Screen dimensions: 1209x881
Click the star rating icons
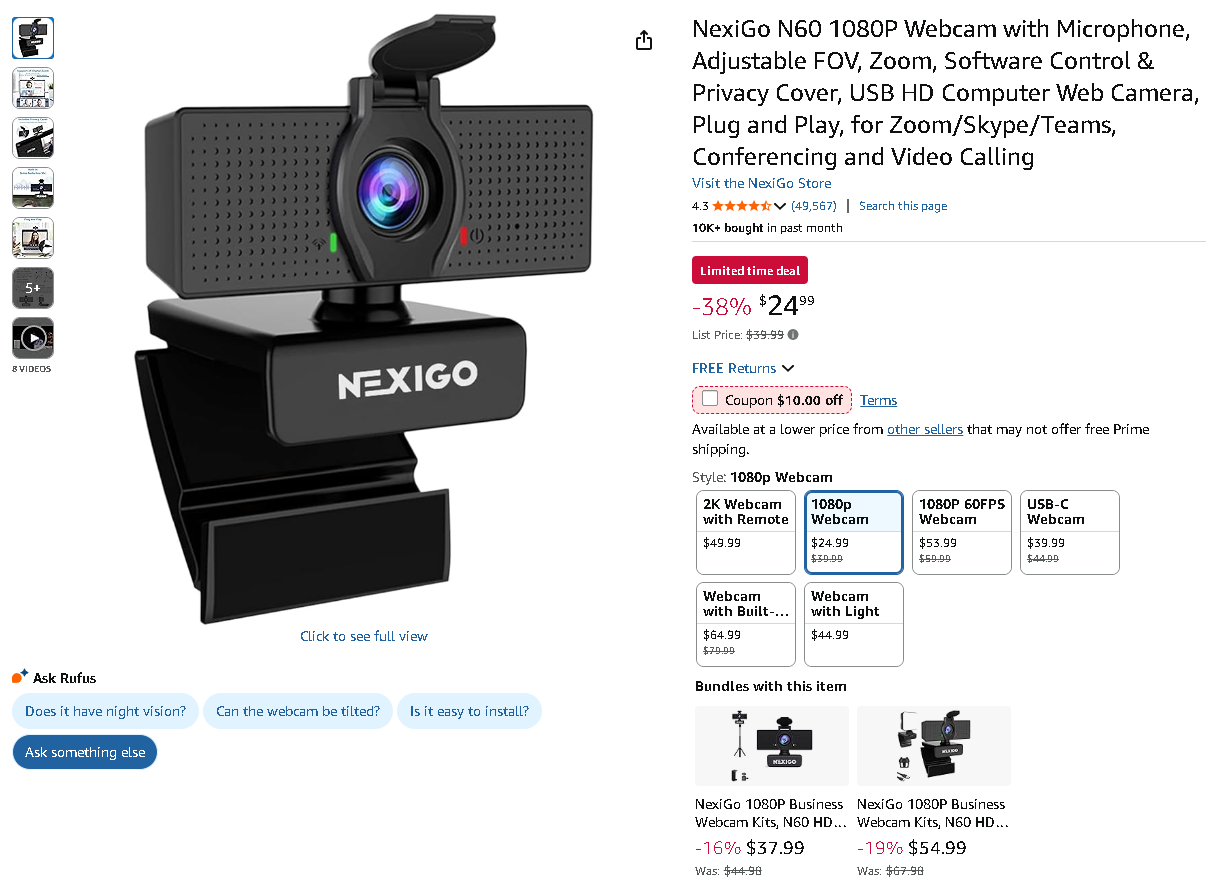(x=741, y=206)
